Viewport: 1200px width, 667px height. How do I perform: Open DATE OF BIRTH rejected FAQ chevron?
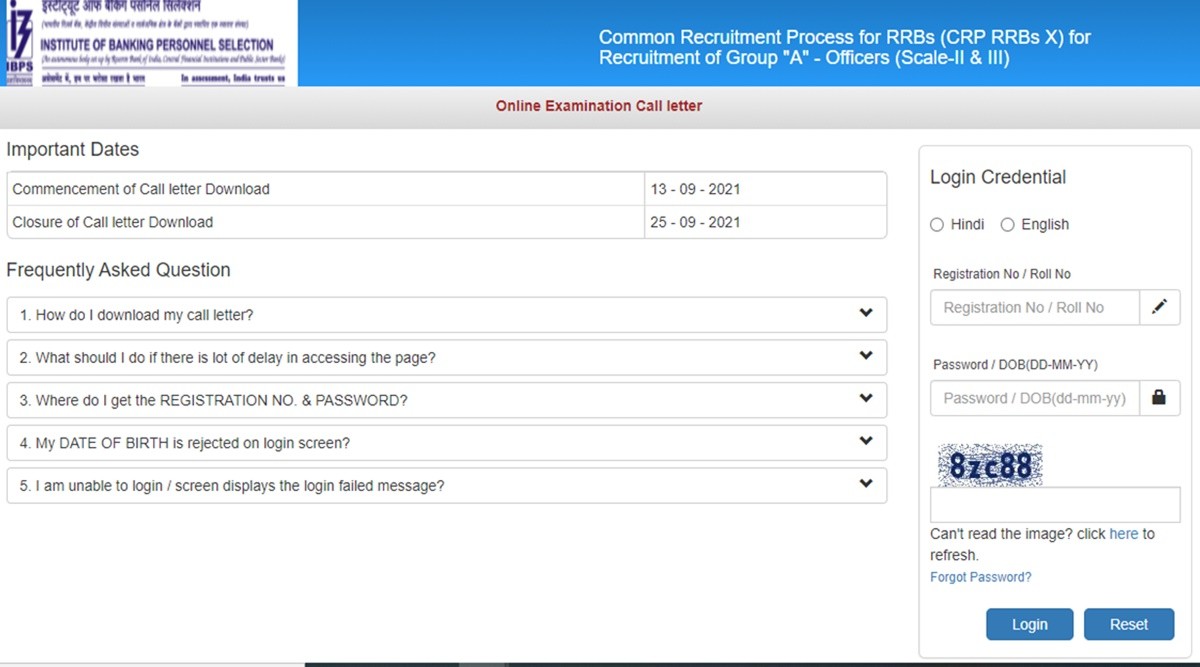pos(865,442)
